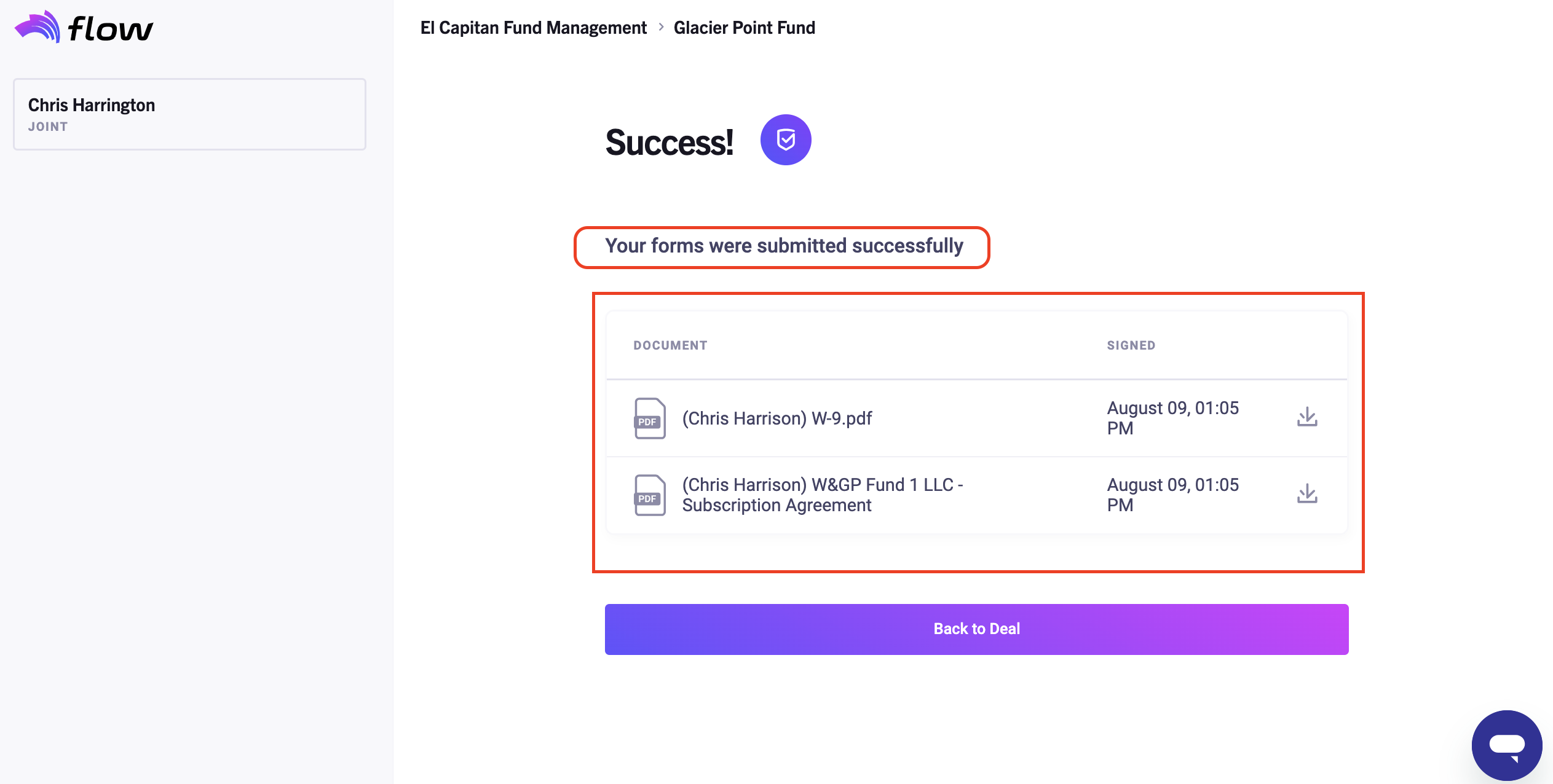Click the W-9 PDF file icon
Viewport: 1553px width, 784px height.
point(649,418)
